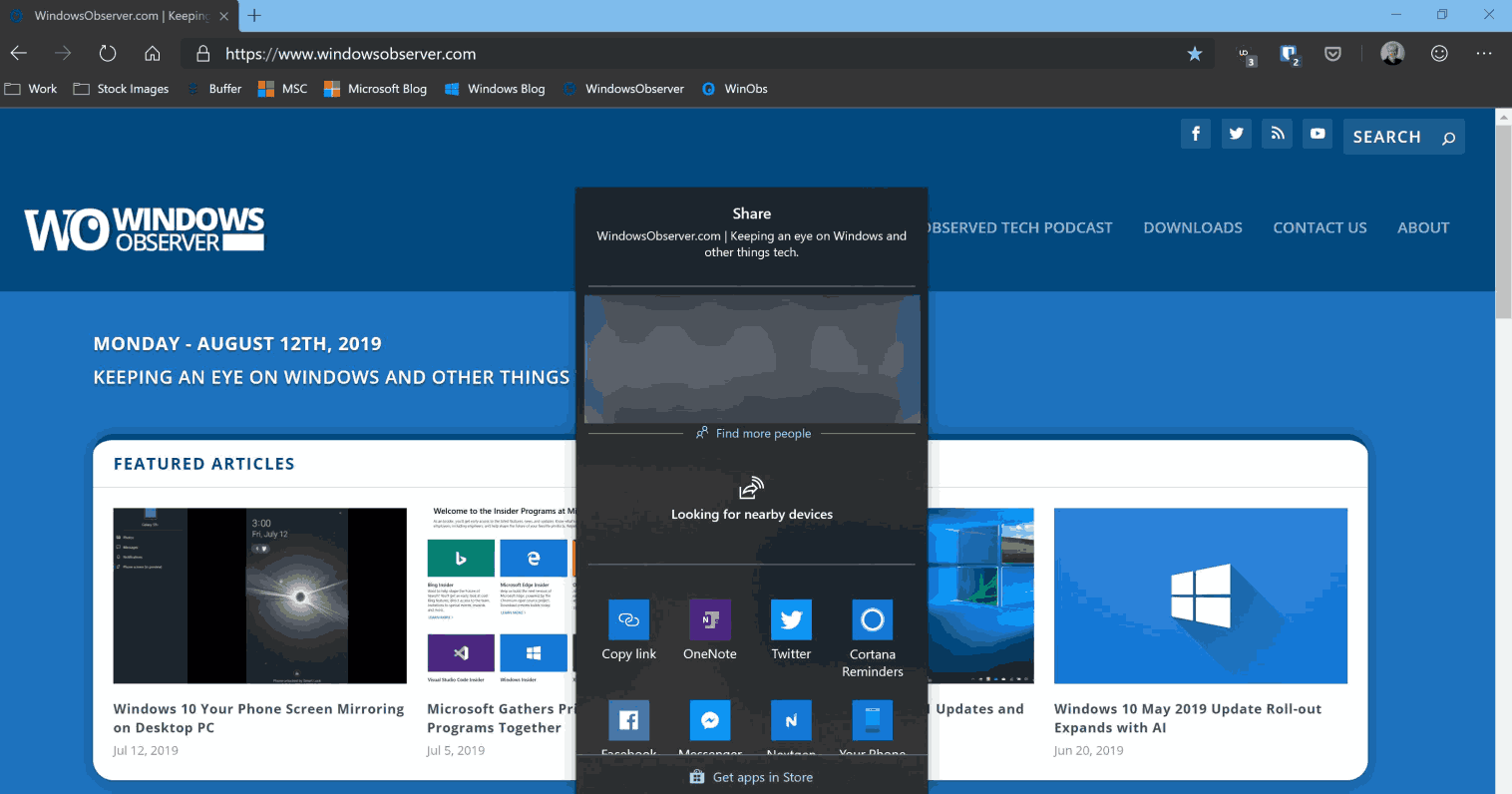View site info via padlock icon

tap(202, 54)
